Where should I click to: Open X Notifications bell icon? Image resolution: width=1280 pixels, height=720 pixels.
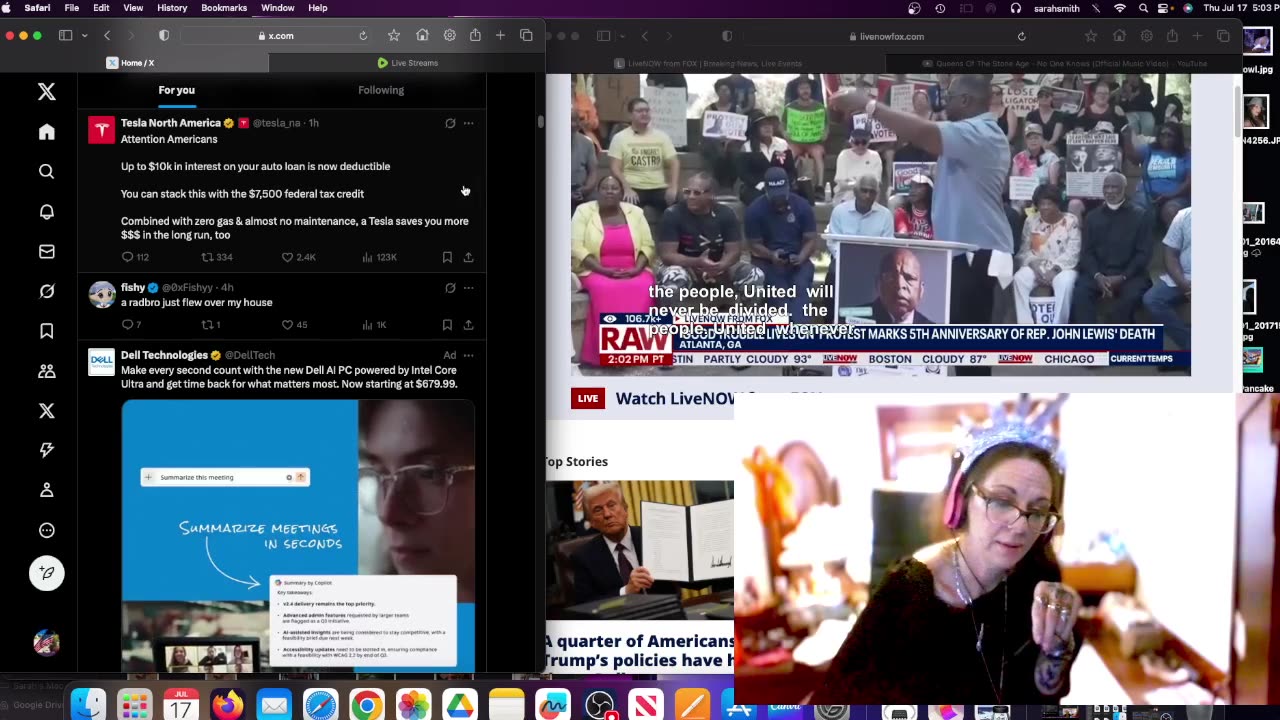pyautogui.click(x=46, y=212)
